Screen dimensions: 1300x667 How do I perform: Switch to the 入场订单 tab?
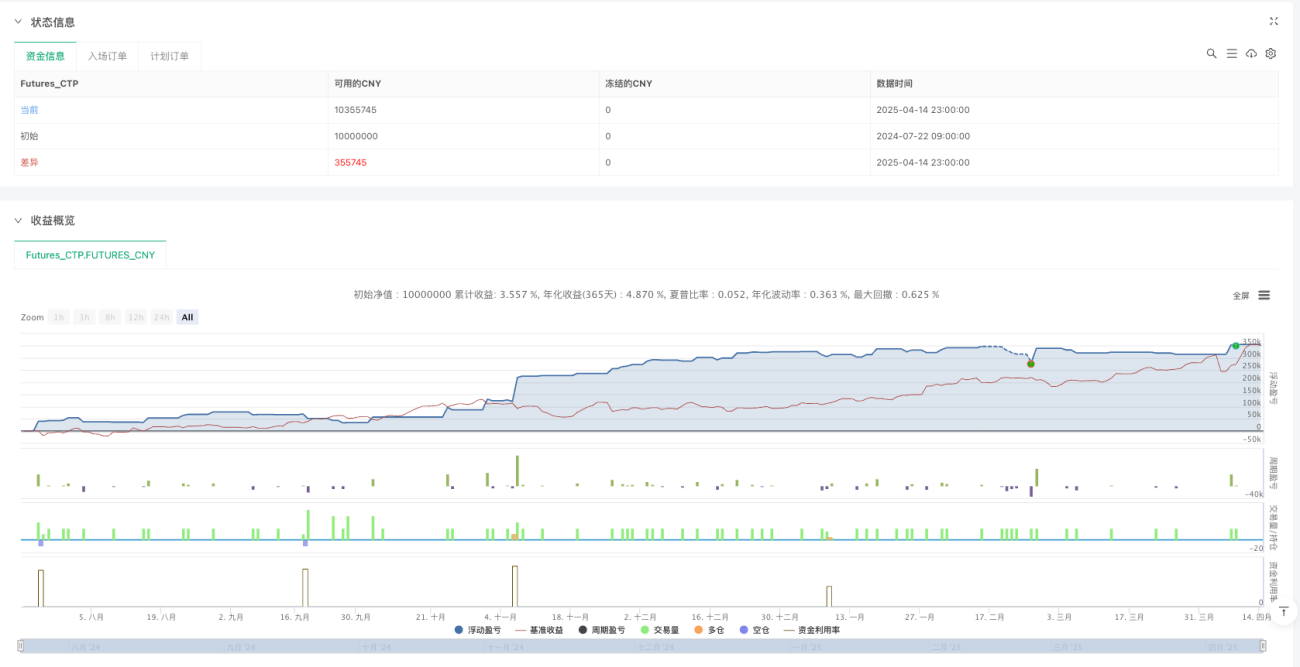coord(107,56)
